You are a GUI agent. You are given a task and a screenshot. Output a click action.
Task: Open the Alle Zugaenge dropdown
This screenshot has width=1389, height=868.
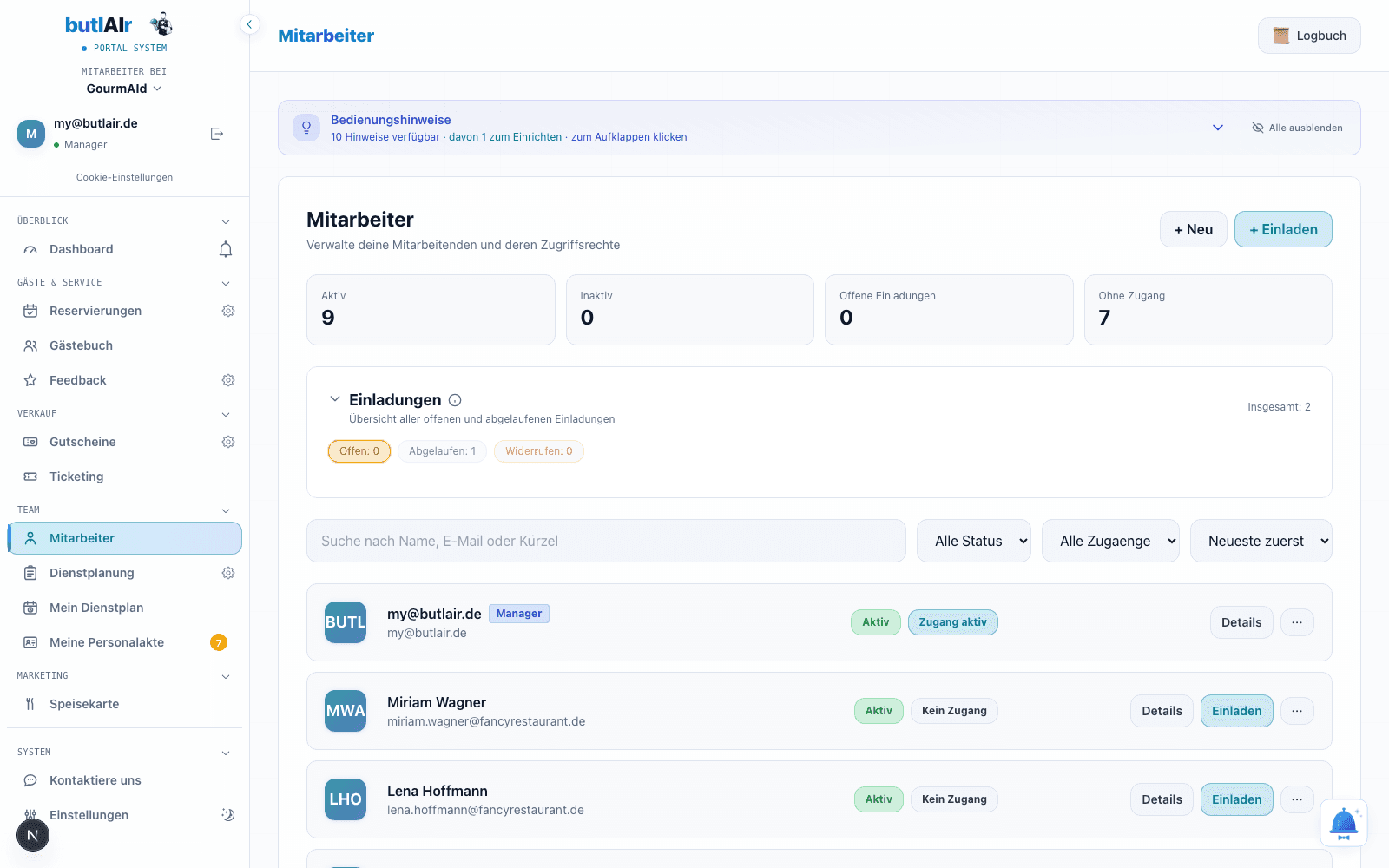click(1110, 541)
